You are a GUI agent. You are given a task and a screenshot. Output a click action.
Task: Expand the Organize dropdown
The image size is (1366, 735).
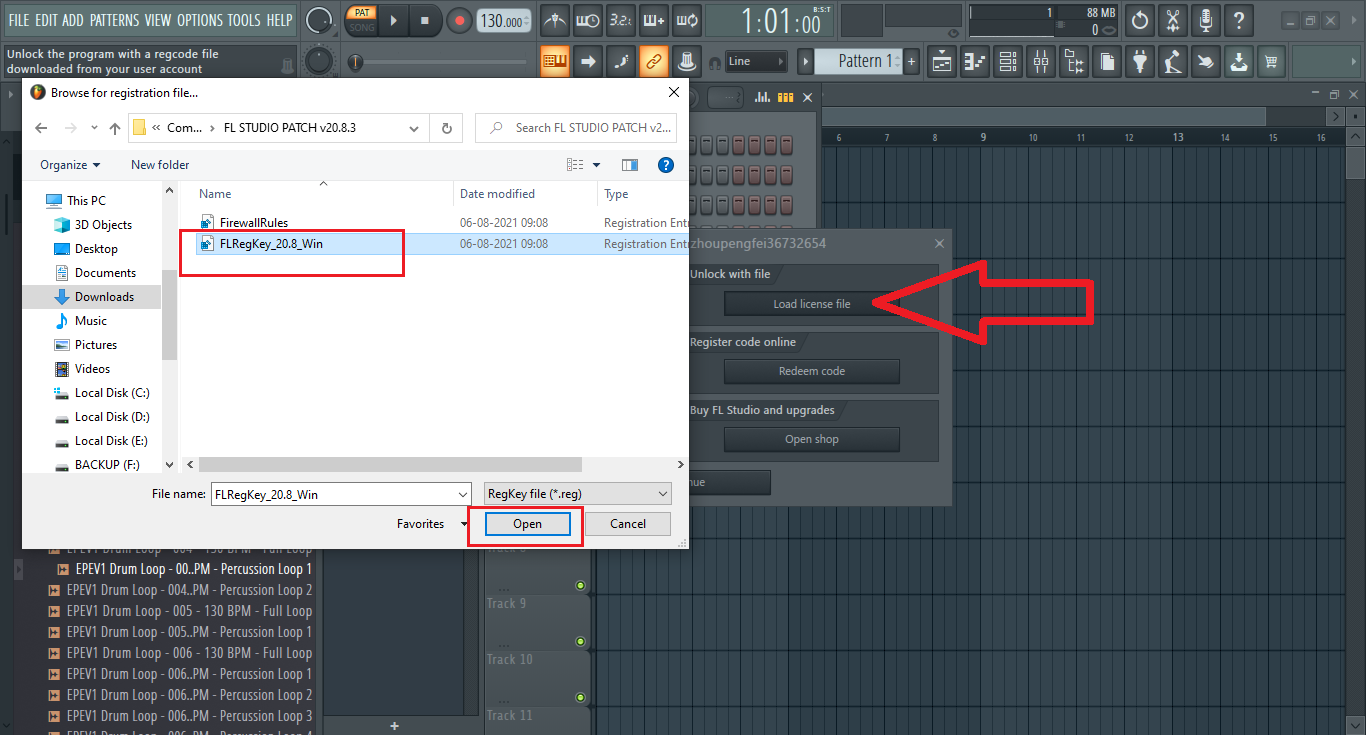click(x=70, y=165)
